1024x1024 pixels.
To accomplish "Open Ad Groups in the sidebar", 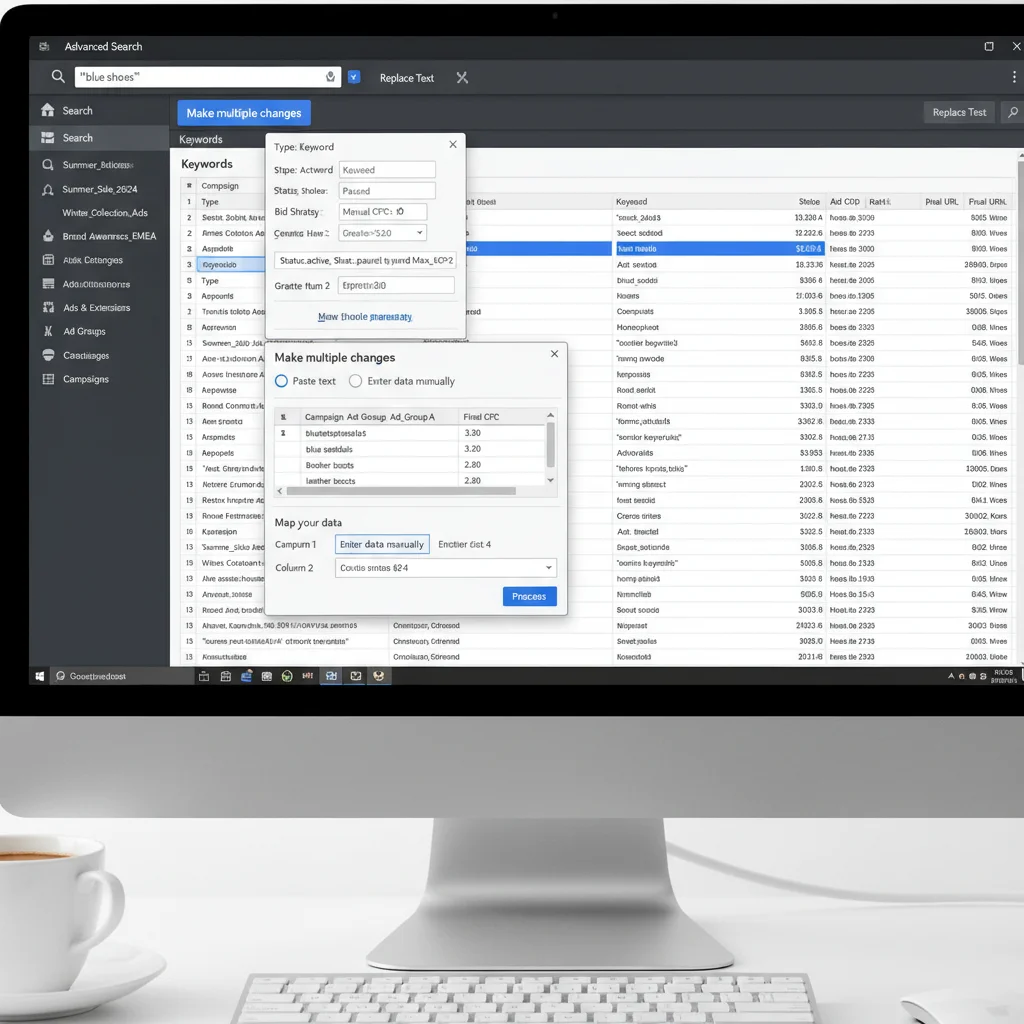I will point(84,331).
